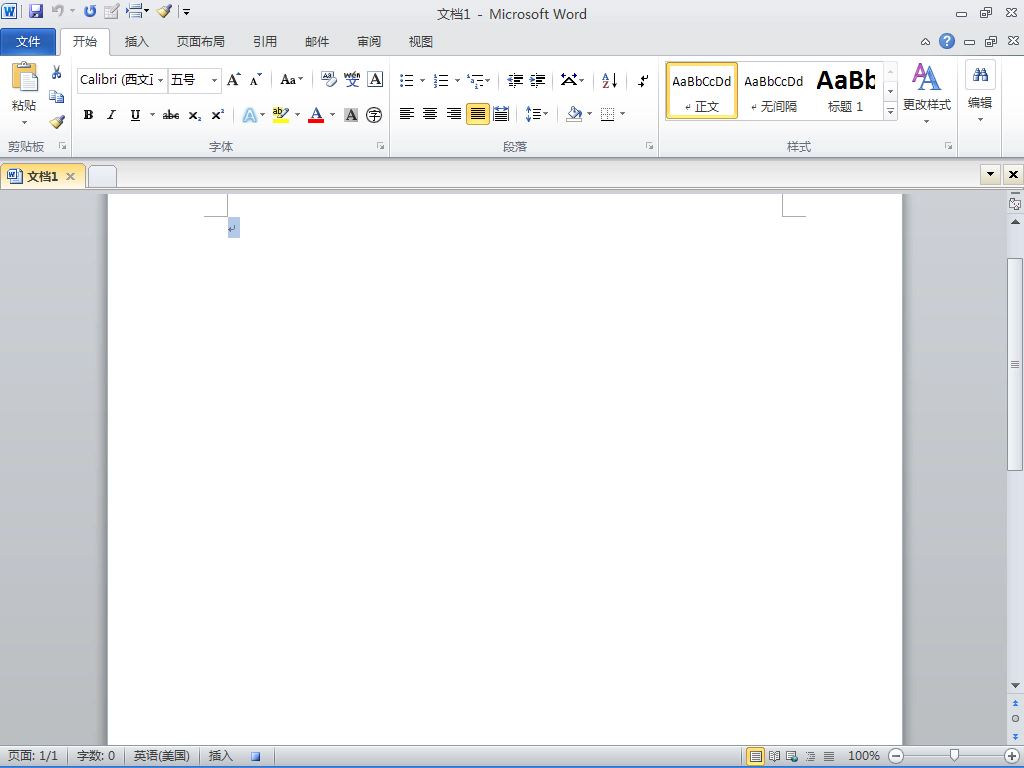Apply the 无间隔 style
Screen dimensions: 1024x768
click(x=774, y=91)
